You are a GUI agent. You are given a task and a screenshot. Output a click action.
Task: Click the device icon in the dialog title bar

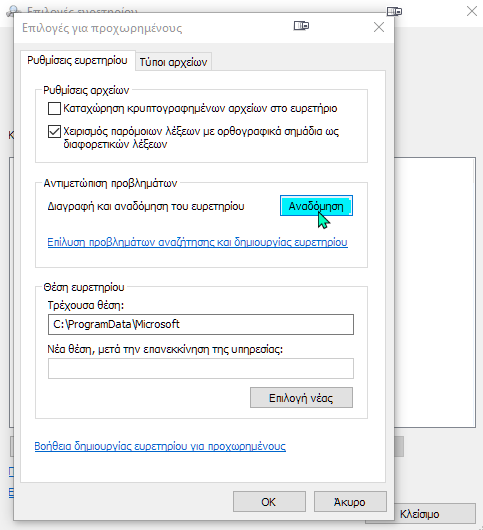pyautogui.click(x=301, y=26)
